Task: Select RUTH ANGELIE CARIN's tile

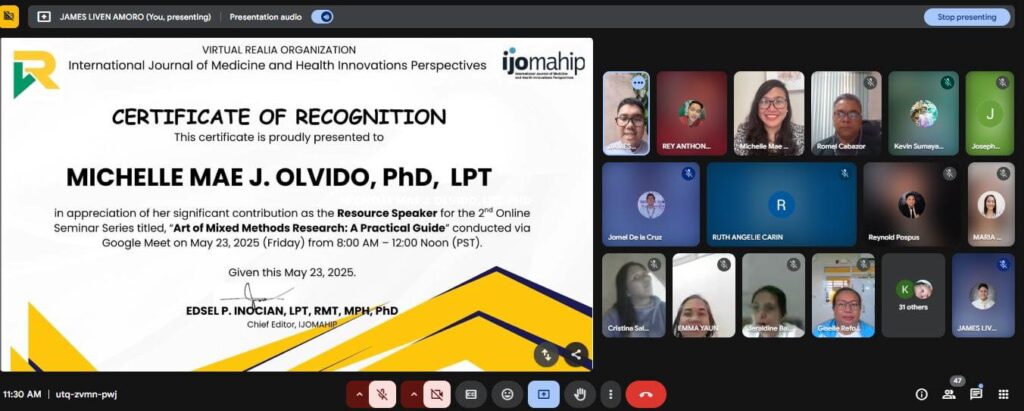Action: coord(781,204)
